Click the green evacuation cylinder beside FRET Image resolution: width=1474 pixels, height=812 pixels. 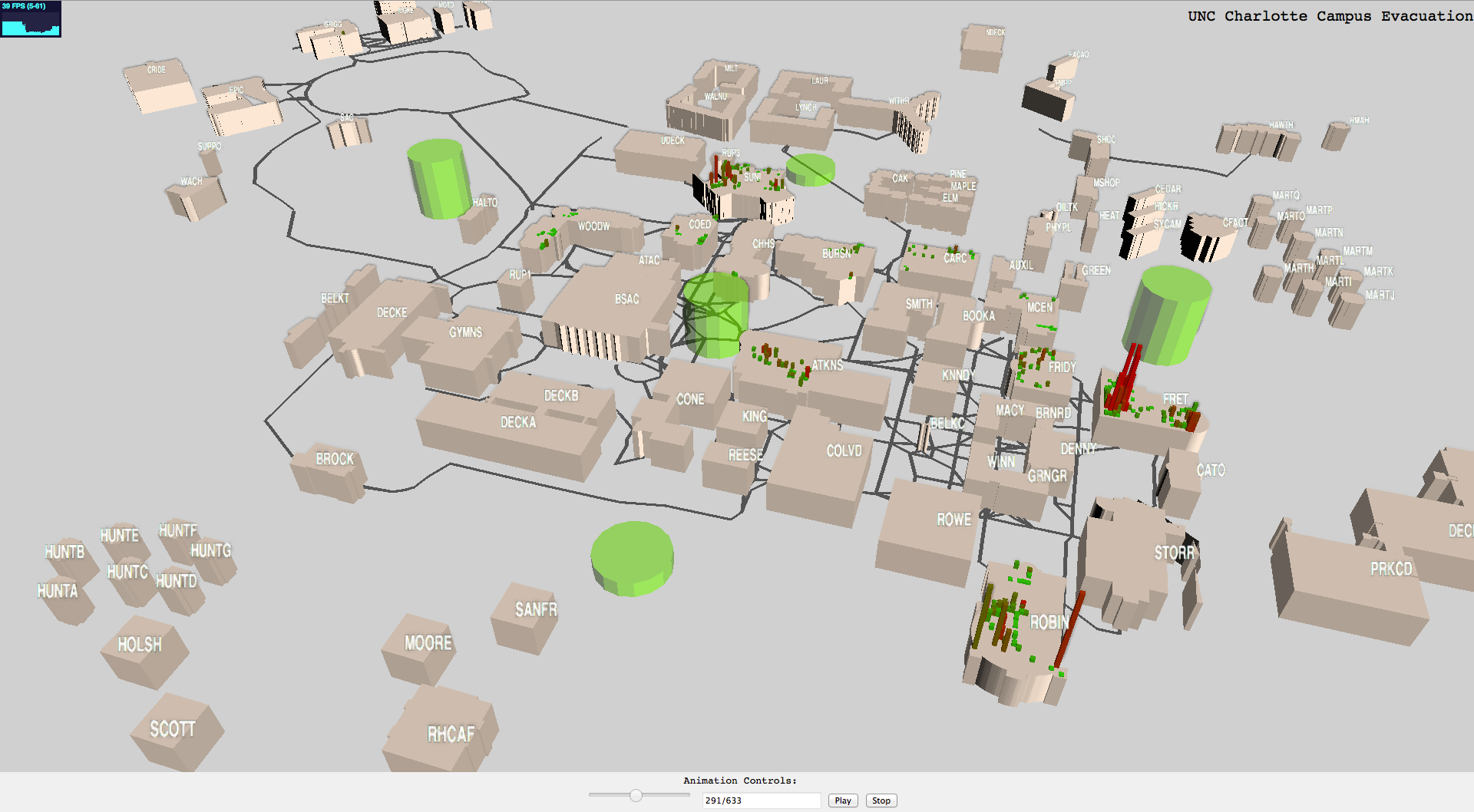click(1167, 315)
